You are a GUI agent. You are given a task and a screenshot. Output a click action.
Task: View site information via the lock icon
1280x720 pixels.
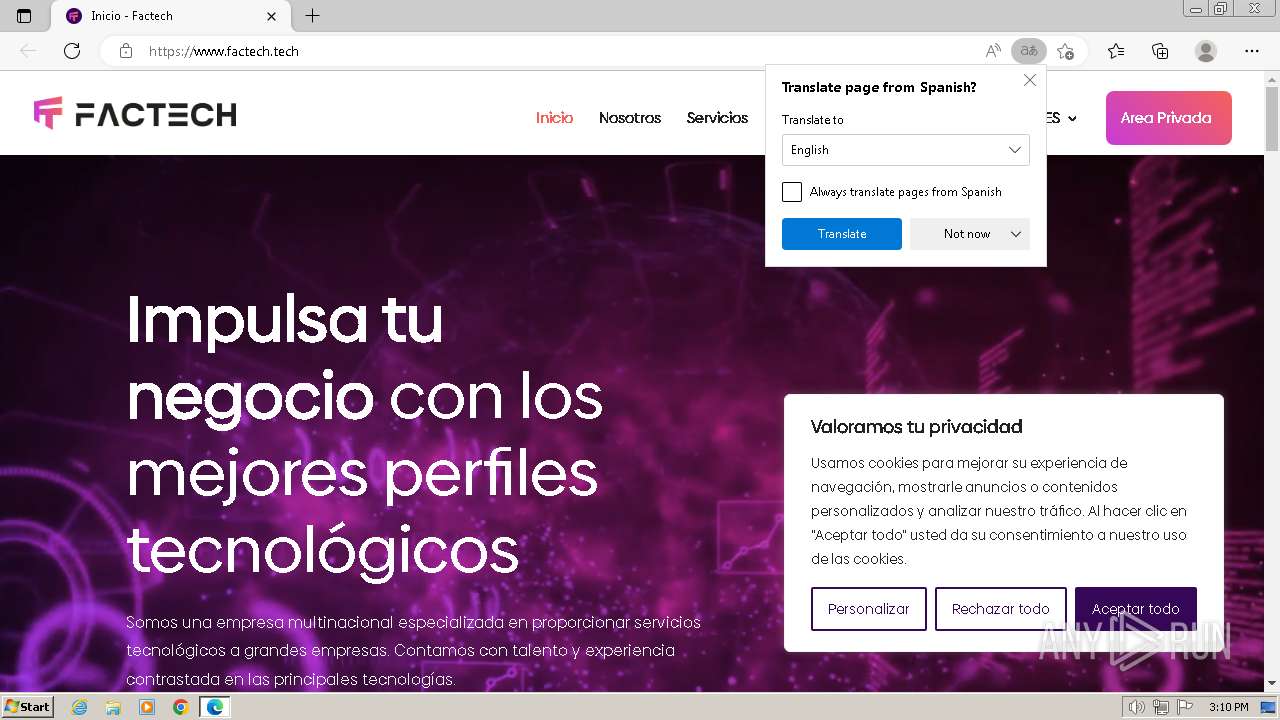(126, 51)
